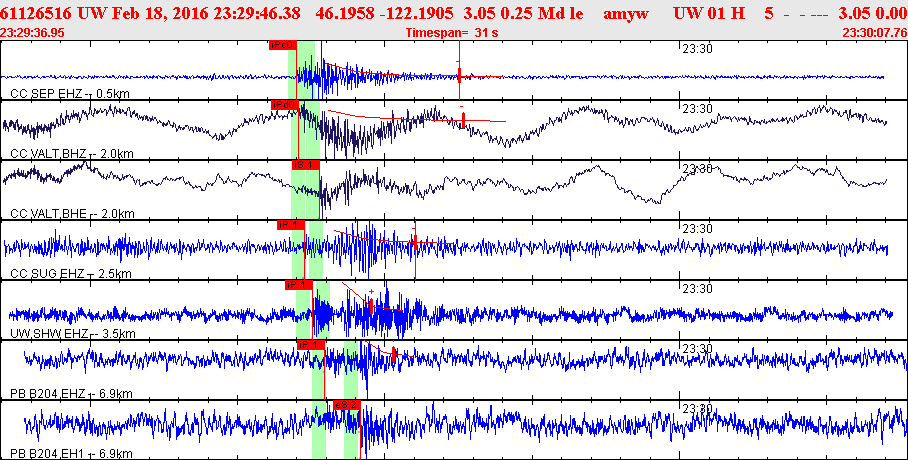Screen dimensions: 908x460
Task: Select the iP 1 pick flag on SUG trace
Action: click(x=291, y=224)
